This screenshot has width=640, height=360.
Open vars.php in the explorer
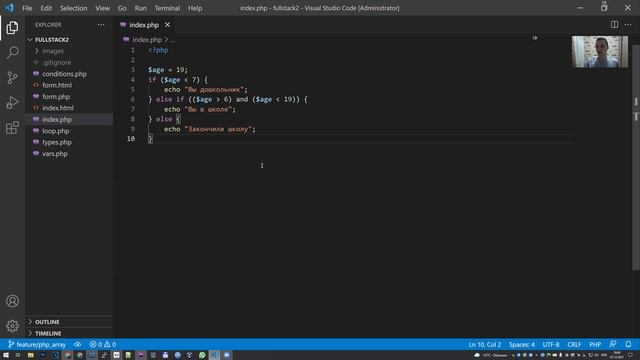point(55,154)
